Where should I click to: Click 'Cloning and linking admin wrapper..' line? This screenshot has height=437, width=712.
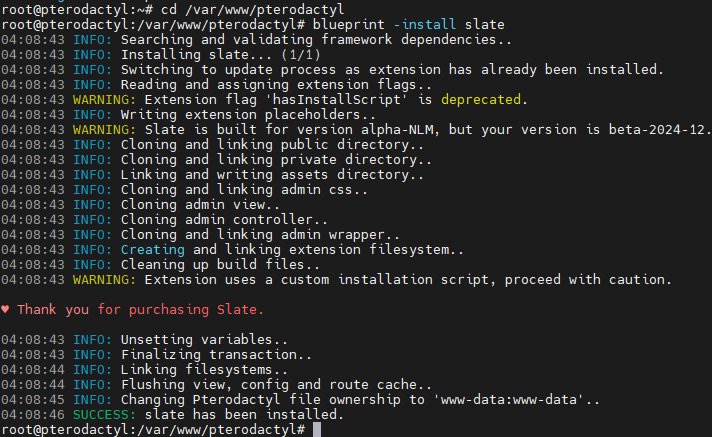pos(260,234)
